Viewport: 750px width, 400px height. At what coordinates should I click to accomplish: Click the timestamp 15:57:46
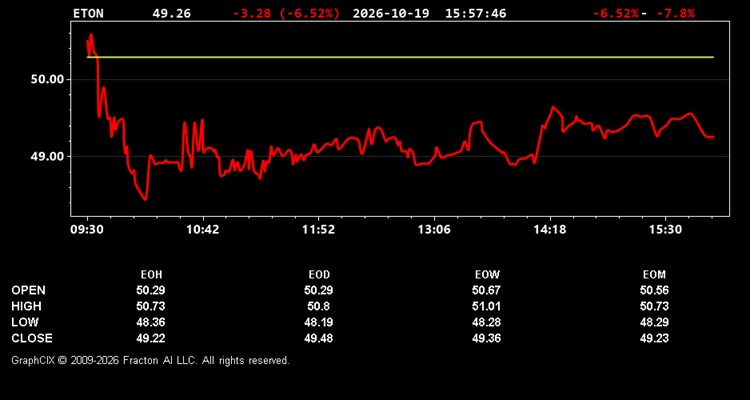[x=475, y=13]
